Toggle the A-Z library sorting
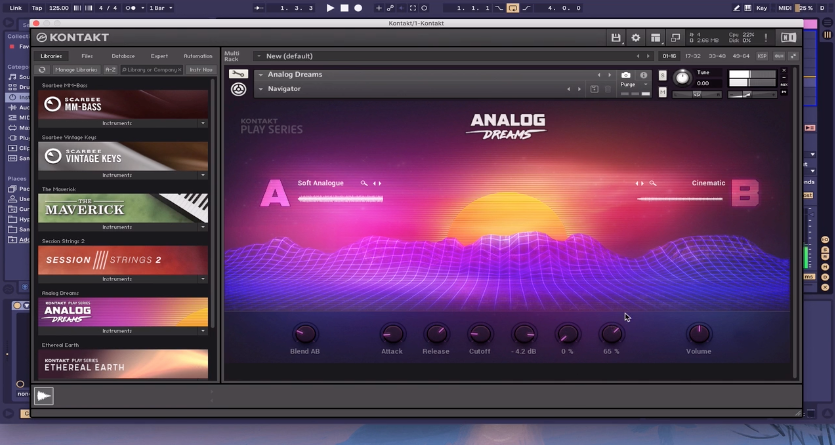 [110, 70]
